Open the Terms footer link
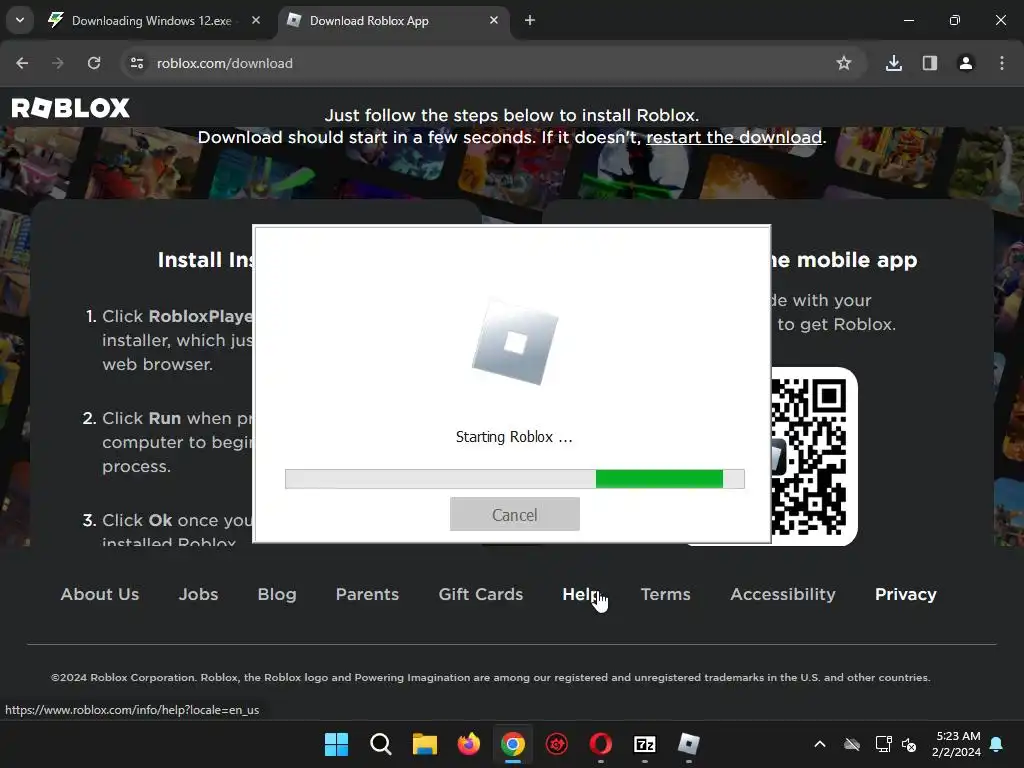 coord(665,594)
